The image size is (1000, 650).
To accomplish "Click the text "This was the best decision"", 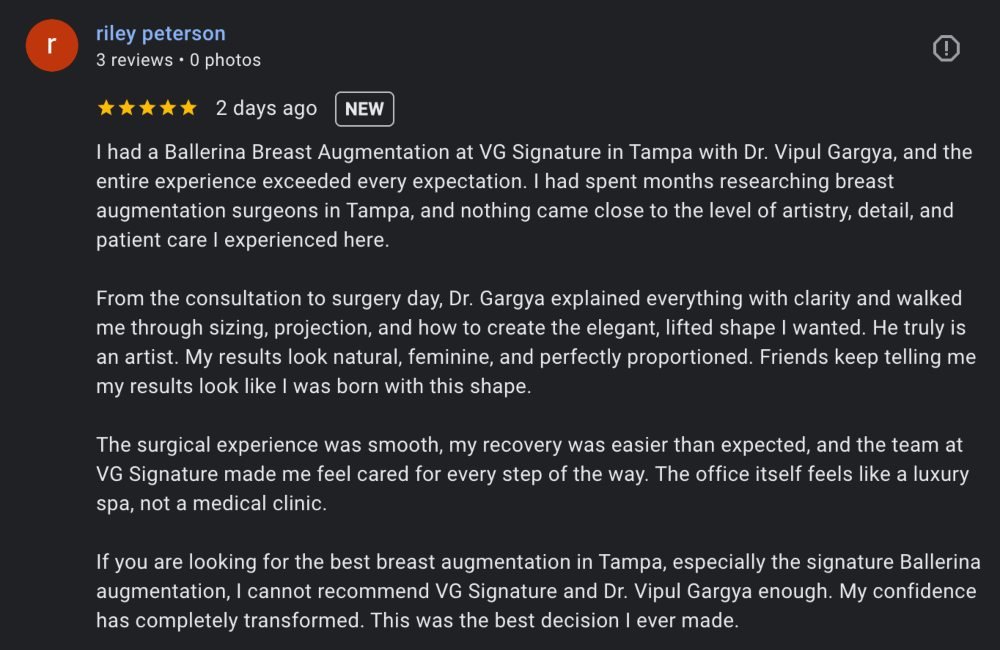I will 555,620.
